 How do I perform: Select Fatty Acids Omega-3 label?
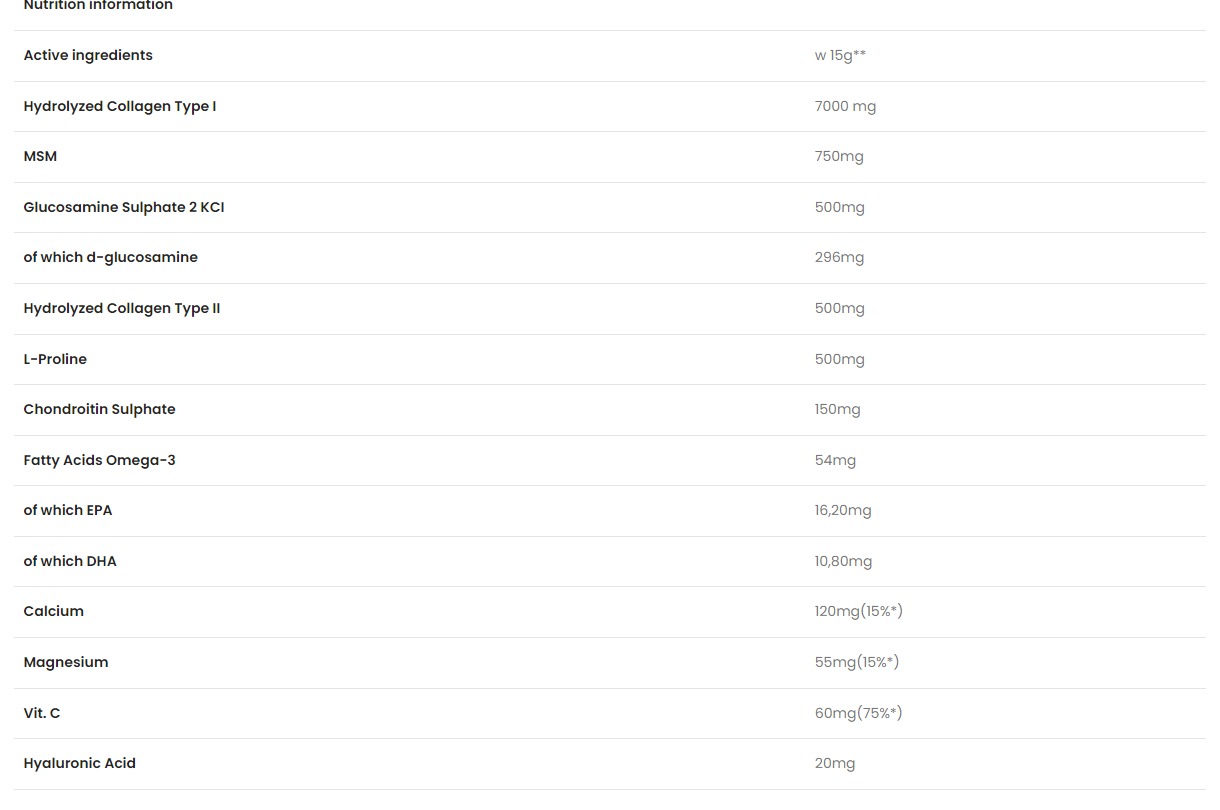coord(99,460)
